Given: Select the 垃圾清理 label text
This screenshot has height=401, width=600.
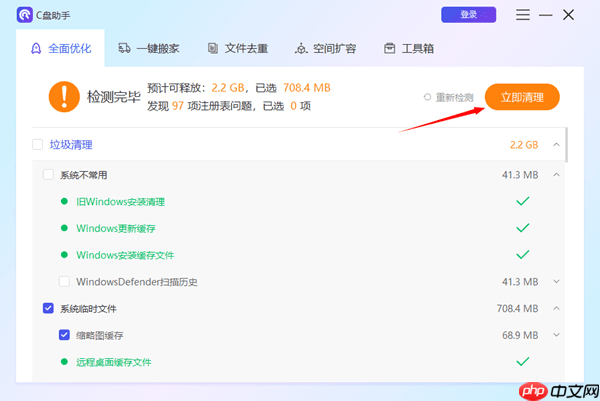Looking at the screenshot, I should point(71,145).
